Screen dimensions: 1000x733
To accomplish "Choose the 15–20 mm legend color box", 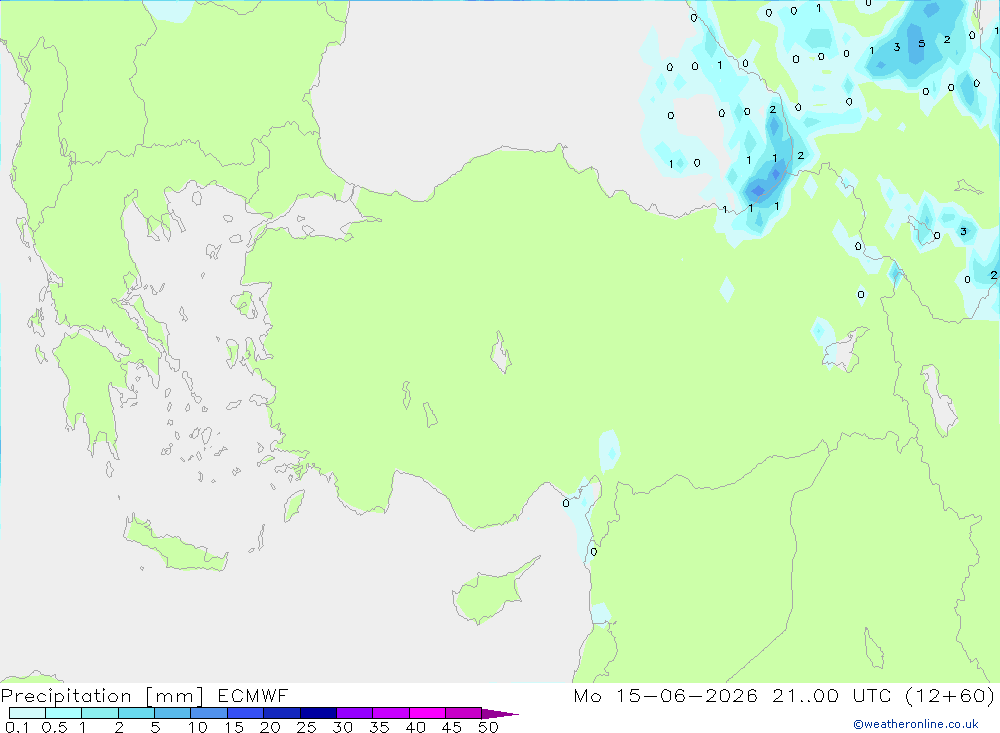I will tap(245, 713).
